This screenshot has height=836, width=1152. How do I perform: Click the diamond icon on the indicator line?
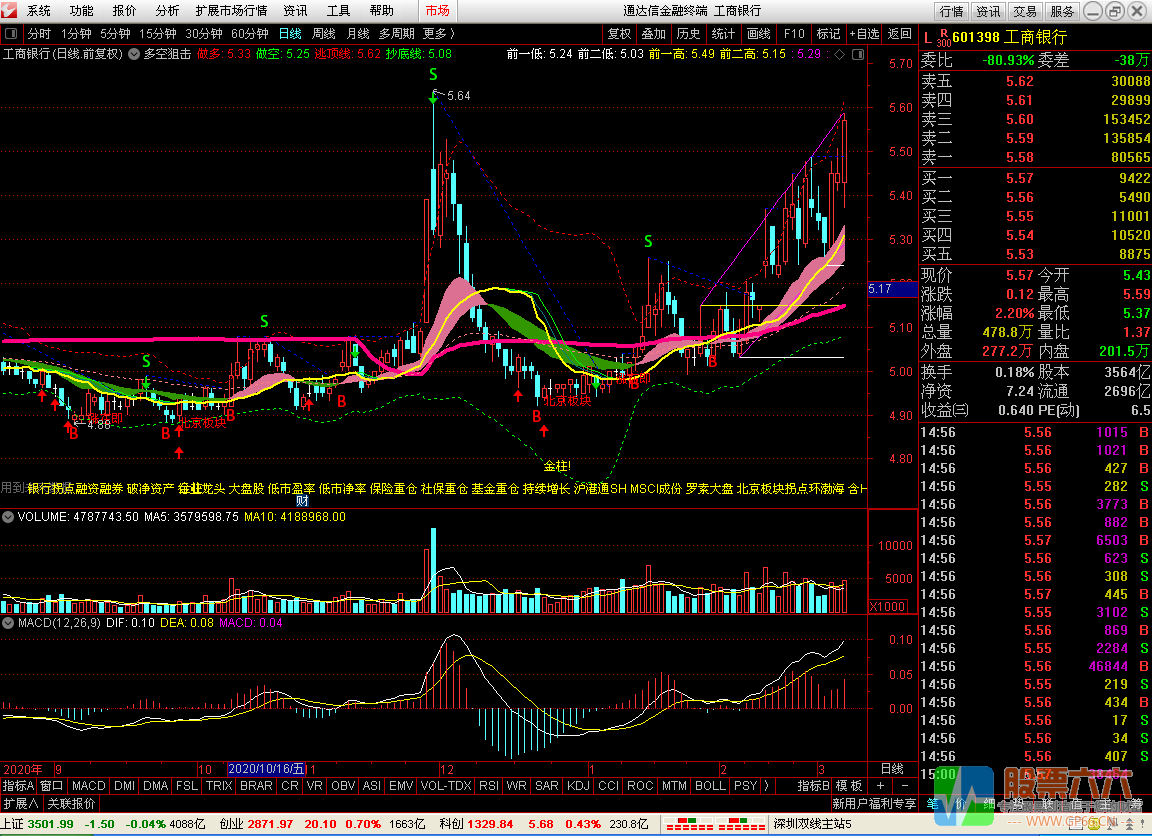(x=840, y=54)
